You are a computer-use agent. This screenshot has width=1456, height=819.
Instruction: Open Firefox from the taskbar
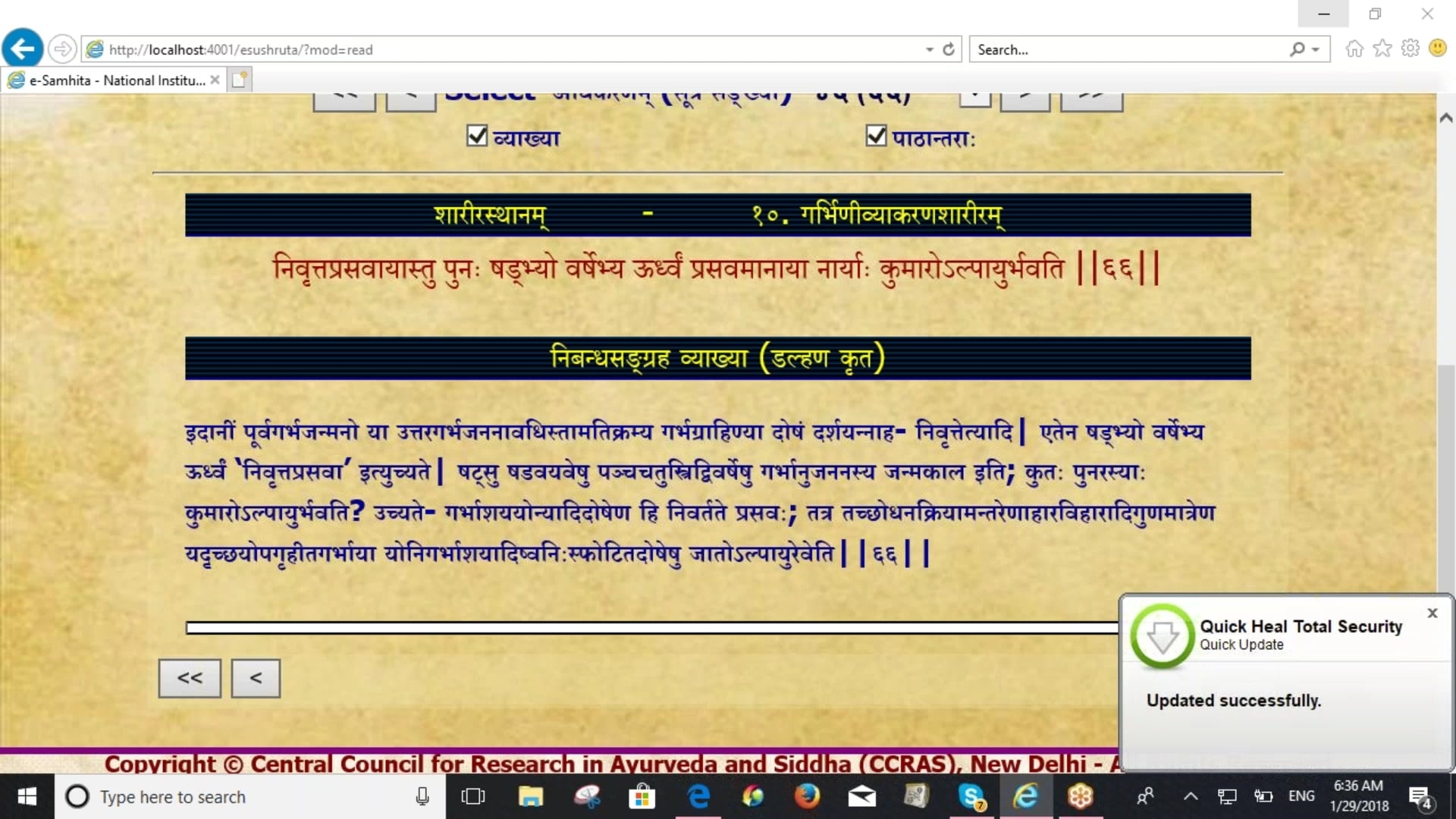pos(807,796)
